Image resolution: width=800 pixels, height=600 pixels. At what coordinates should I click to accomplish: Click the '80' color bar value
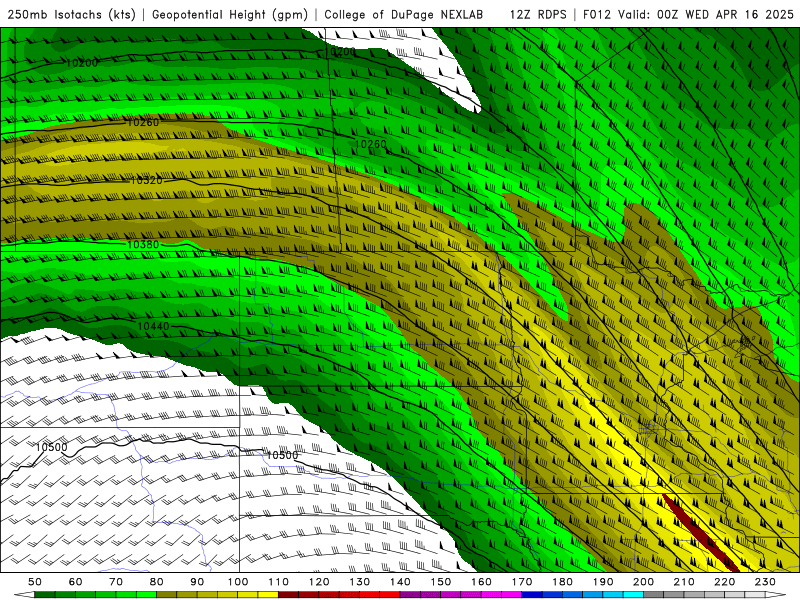click(x=157, y=582)
